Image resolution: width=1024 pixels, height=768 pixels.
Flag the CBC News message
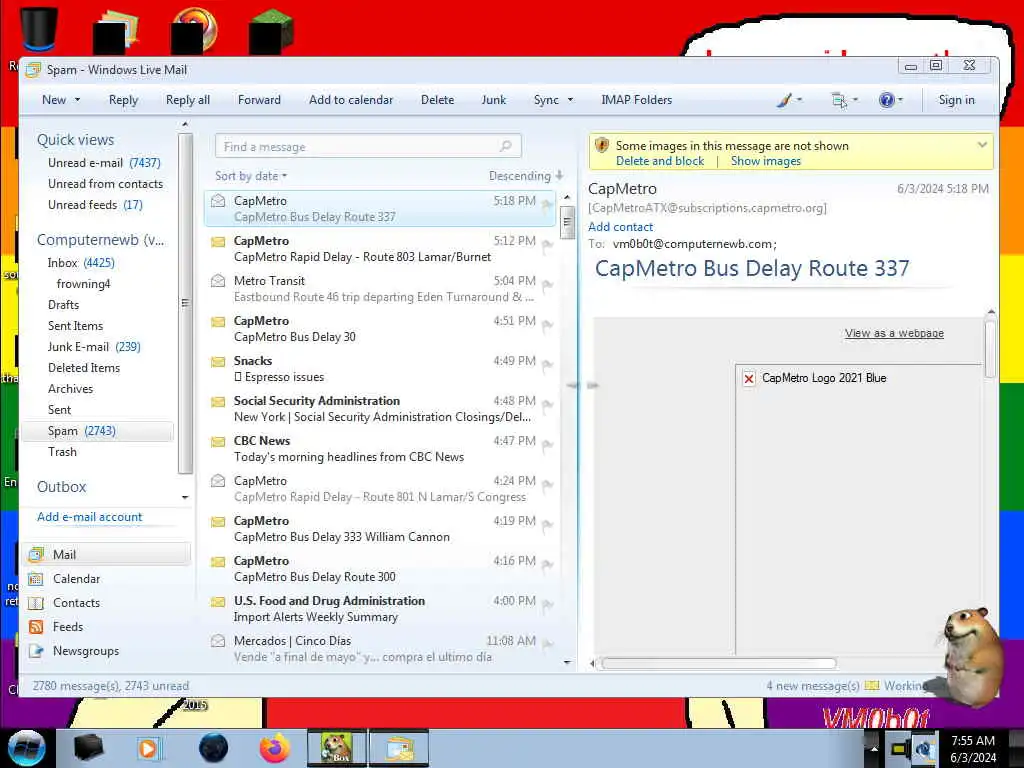point(547,446)
